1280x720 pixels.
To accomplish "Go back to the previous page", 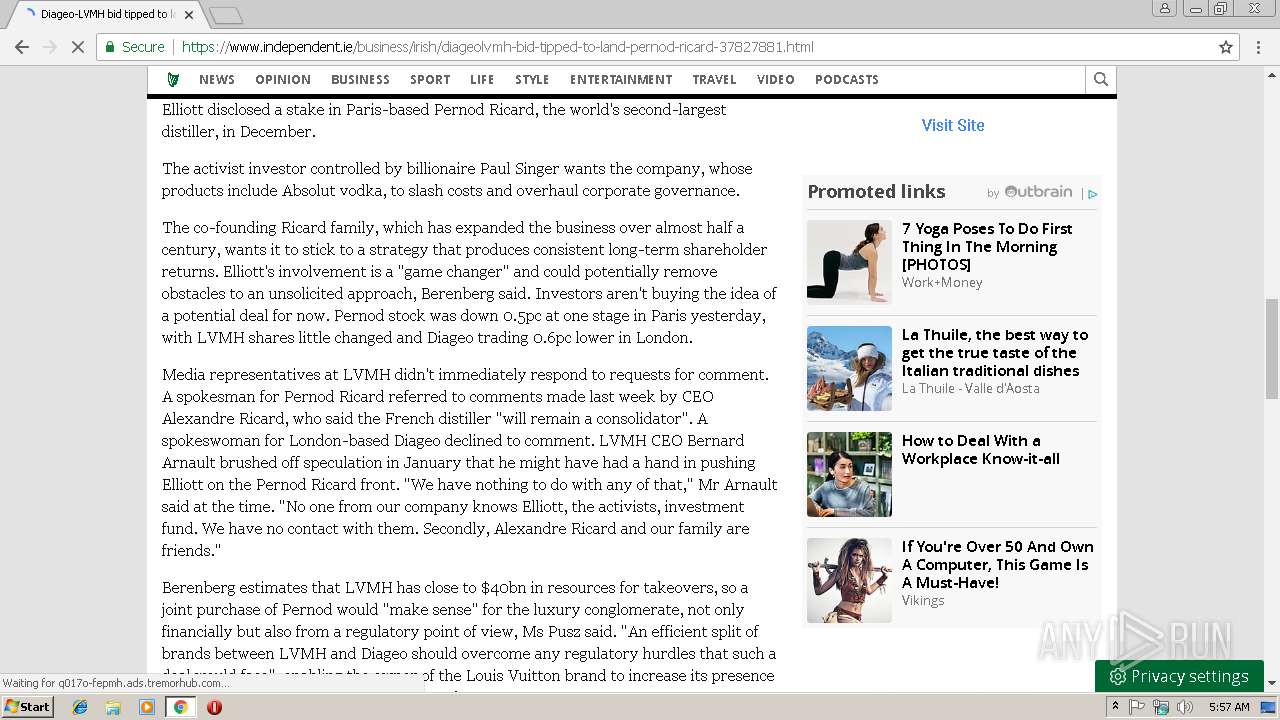I will [22, 47].
